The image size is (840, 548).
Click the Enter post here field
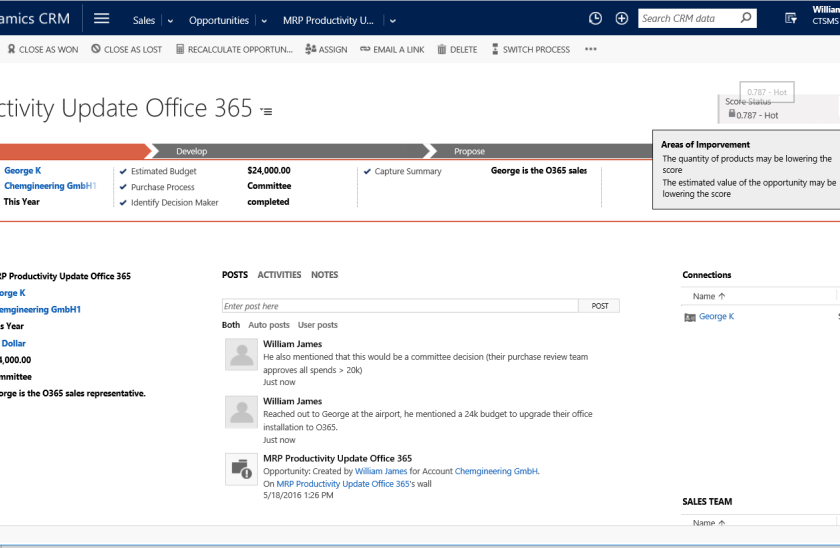tap(400, 306)
